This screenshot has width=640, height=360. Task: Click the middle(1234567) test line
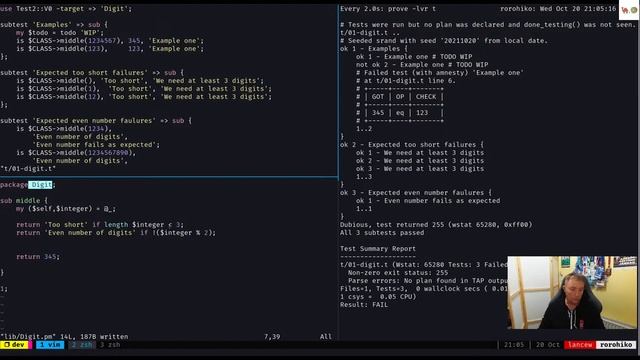pos(110,41)
